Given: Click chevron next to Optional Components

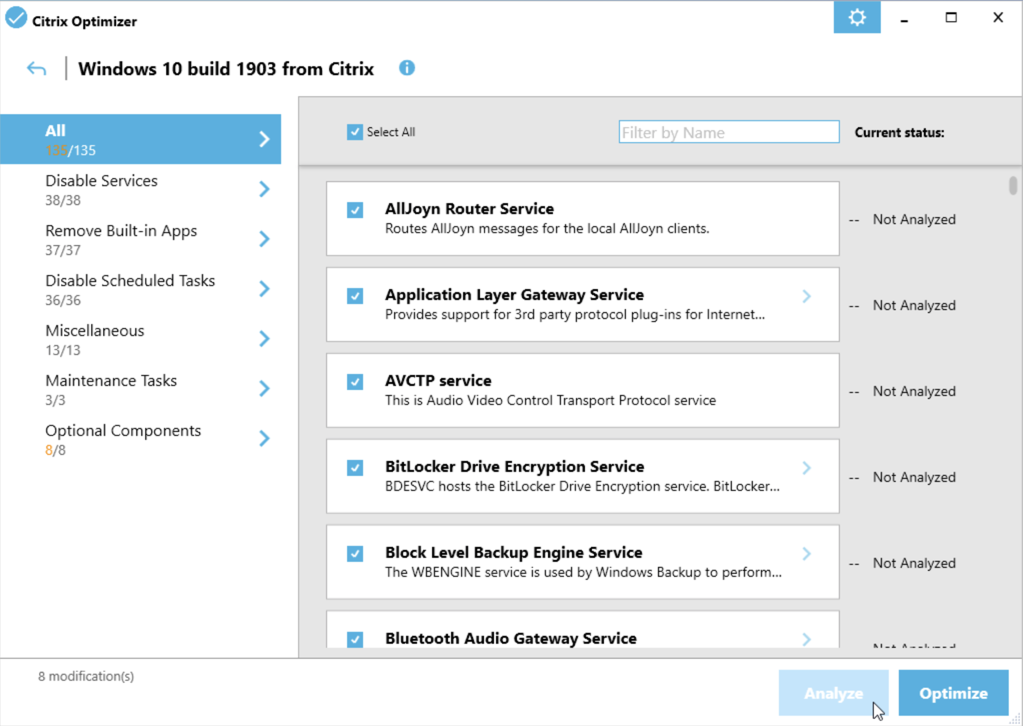Looking at the screenshot, I should coord(264,438).
